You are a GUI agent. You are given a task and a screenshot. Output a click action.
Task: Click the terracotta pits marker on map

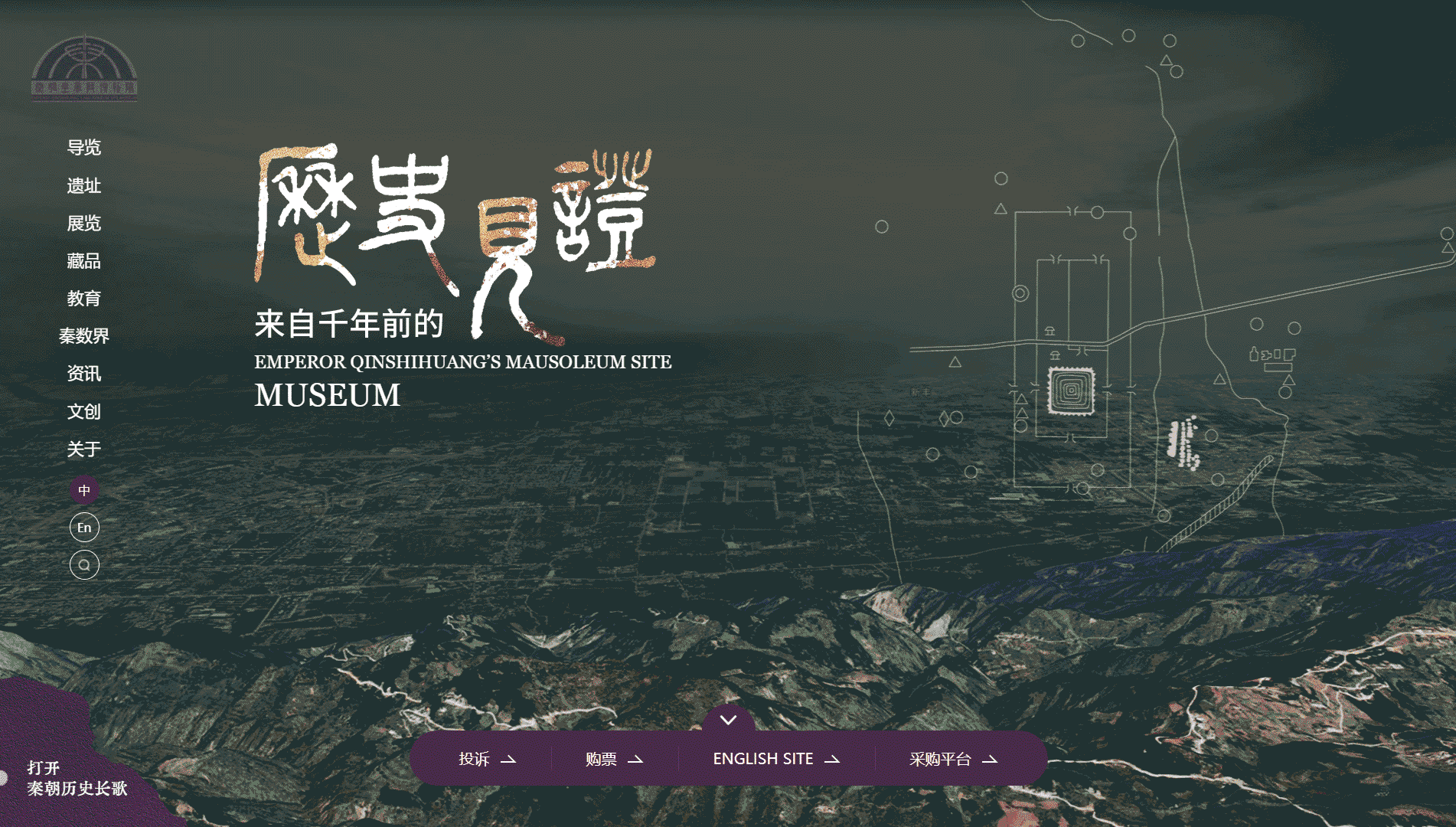click(x=1185, y=443)
